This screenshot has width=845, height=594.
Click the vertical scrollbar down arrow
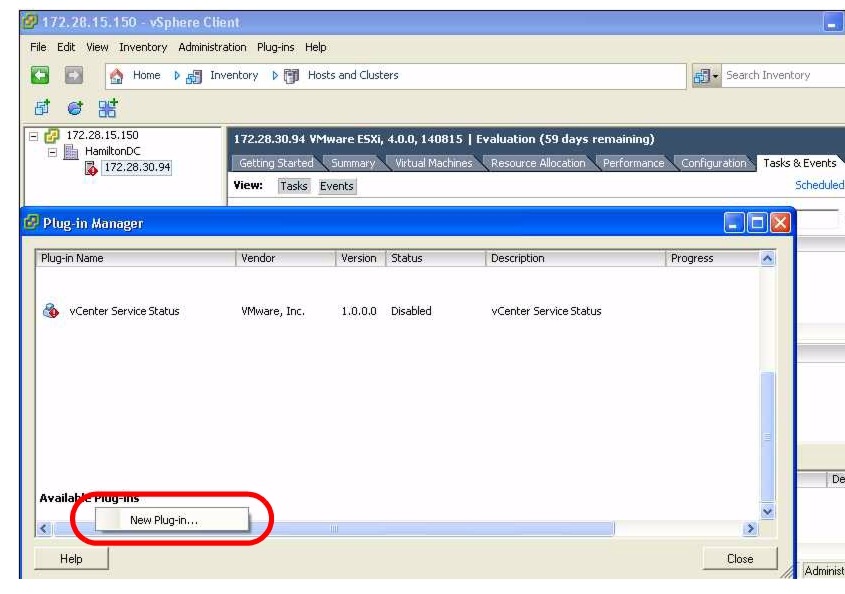(x=767, y=512)
